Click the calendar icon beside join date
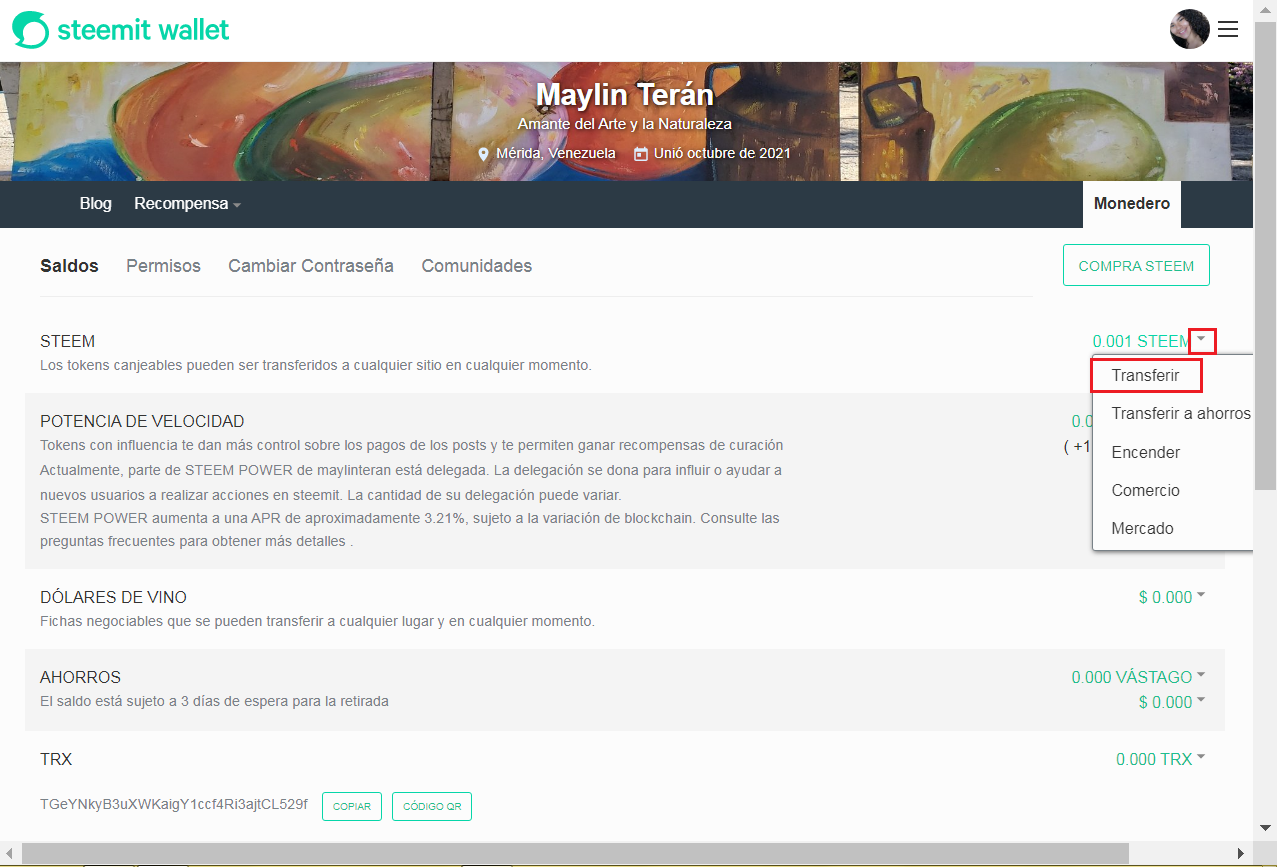The image size is (1277, 867). pyautogui.click(x=640, y=154)
